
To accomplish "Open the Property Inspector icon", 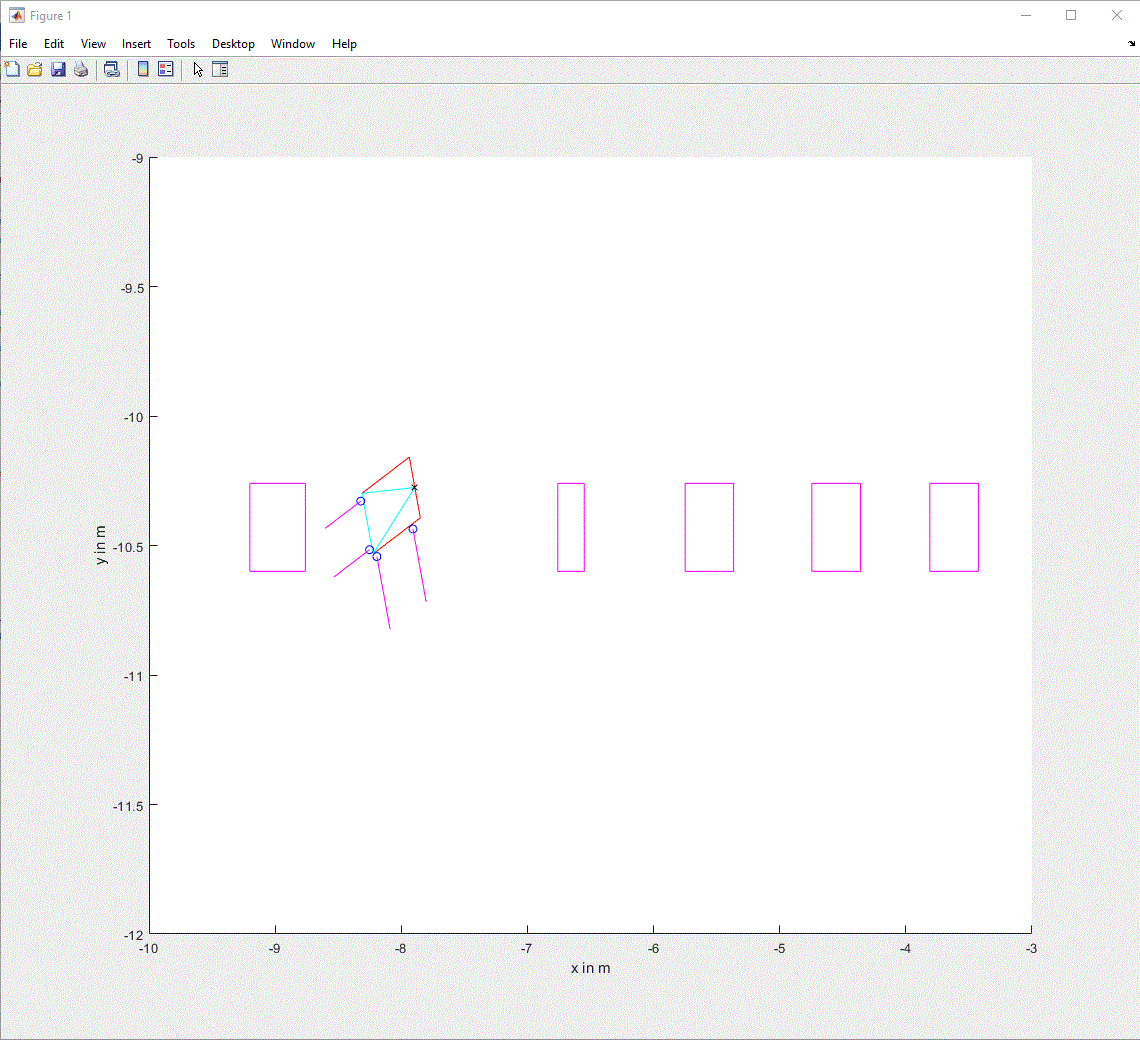I will (x=220, y=69).
